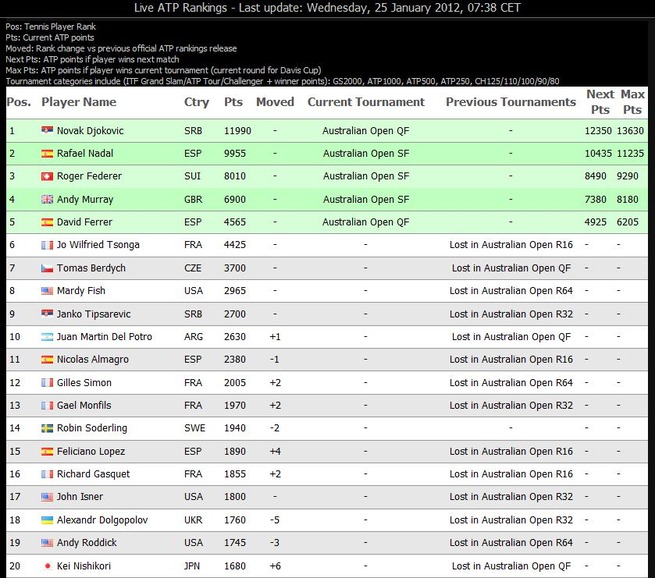Click the Swedish flag beside Robin Soderling
Image resolution: width=655 pixels, height=578 pixels.
[x=47, y=428]
